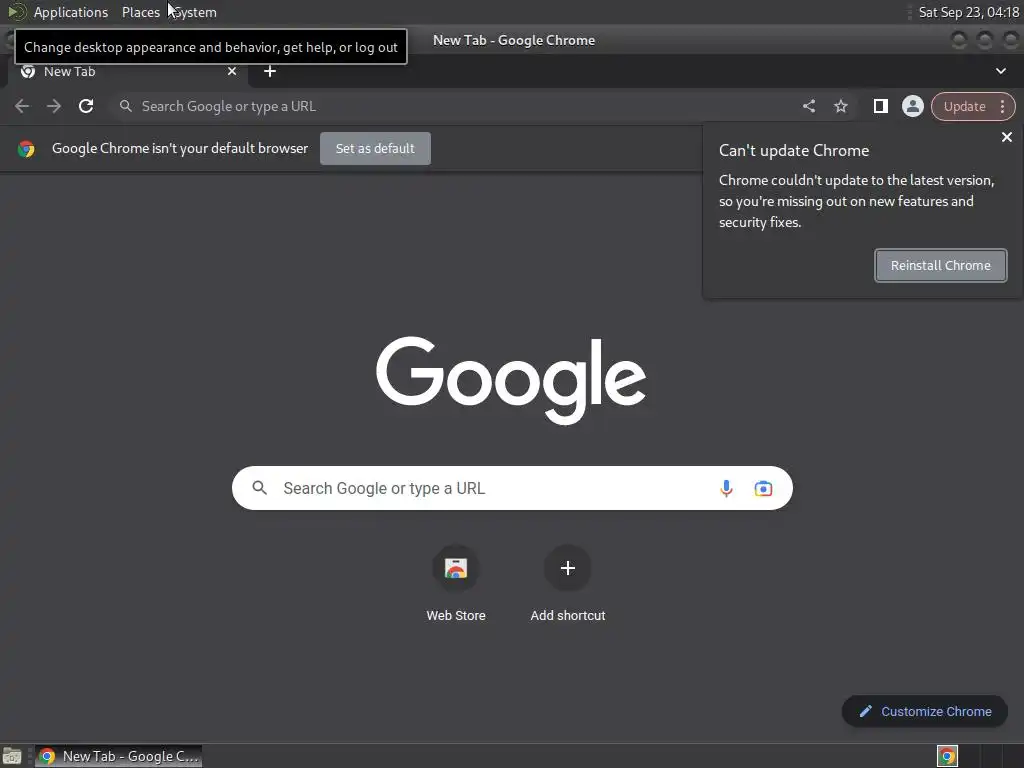Search by image with camera lens icon
Screen dimensions: 1024x768
click(x=763, y=488)
